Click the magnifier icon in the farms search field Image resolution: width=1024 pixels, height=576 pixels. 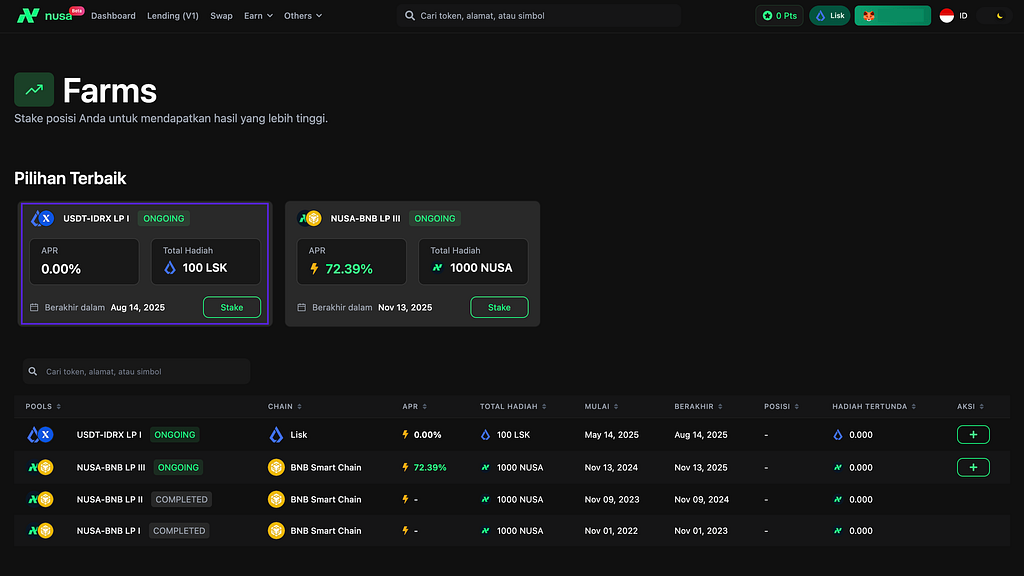pyautogui.click(x=33, y=371)
